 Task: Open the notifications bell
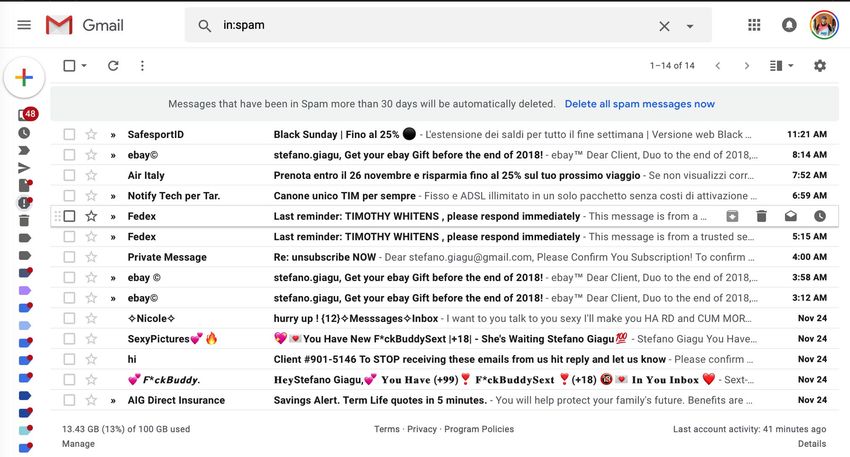pyautogui.click(x=789, y=25)
